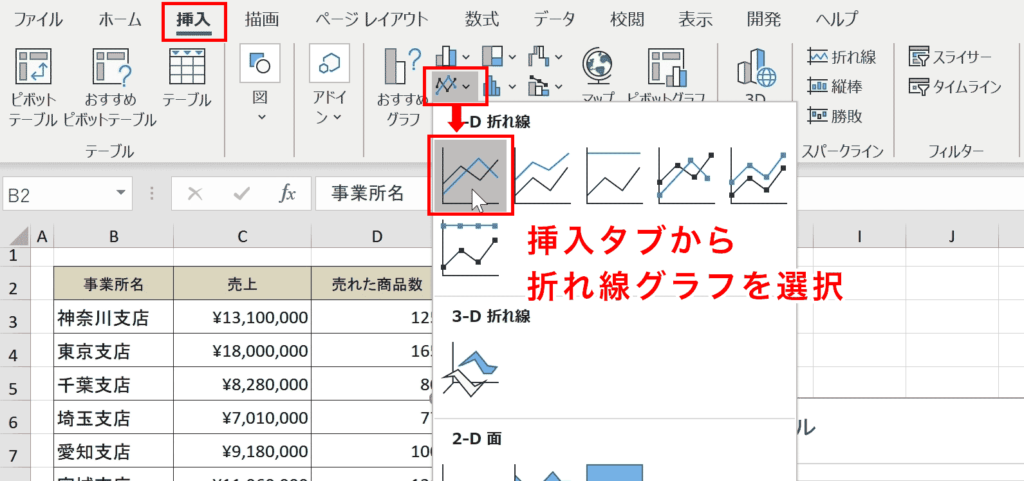Select row 6 header
The image size is (1024, 481).
pos(14,418)
